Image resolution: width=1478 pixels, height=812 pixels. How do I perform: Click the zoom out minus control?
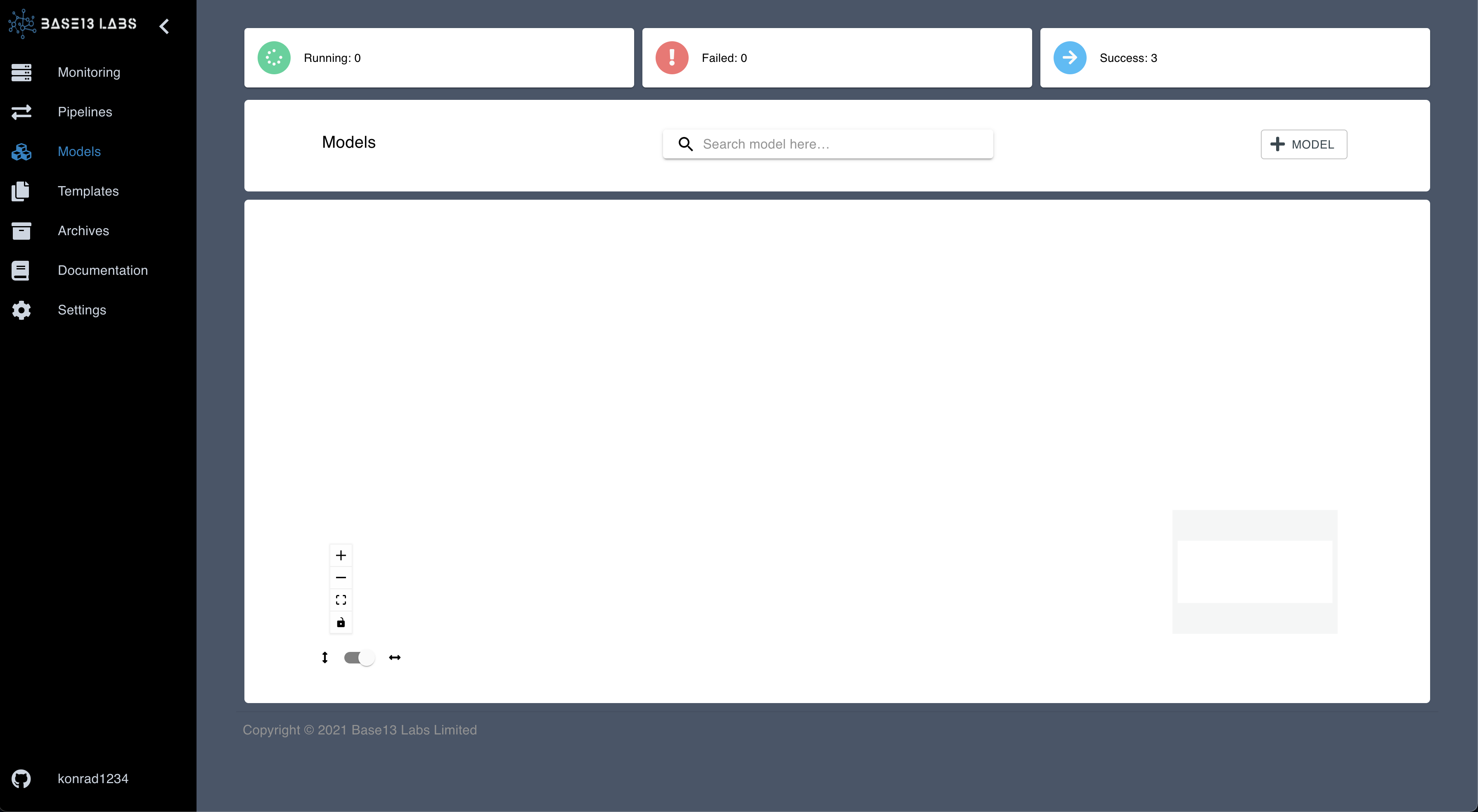coord(341,577)
